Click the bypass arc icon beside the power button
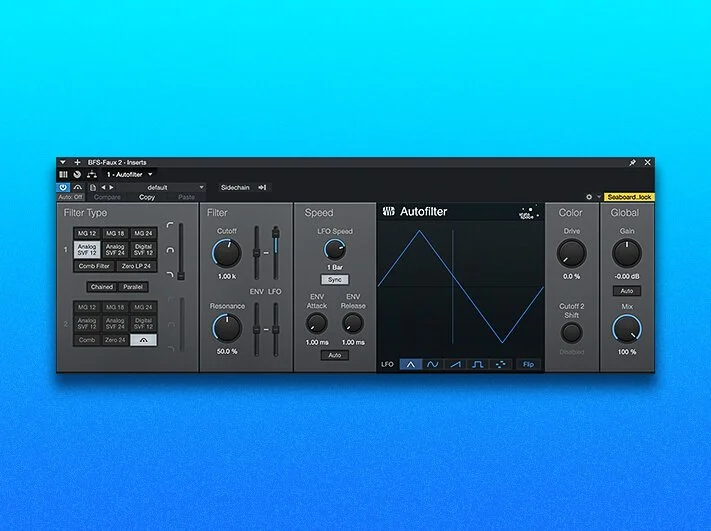The image size is (711, 531). 78,187
